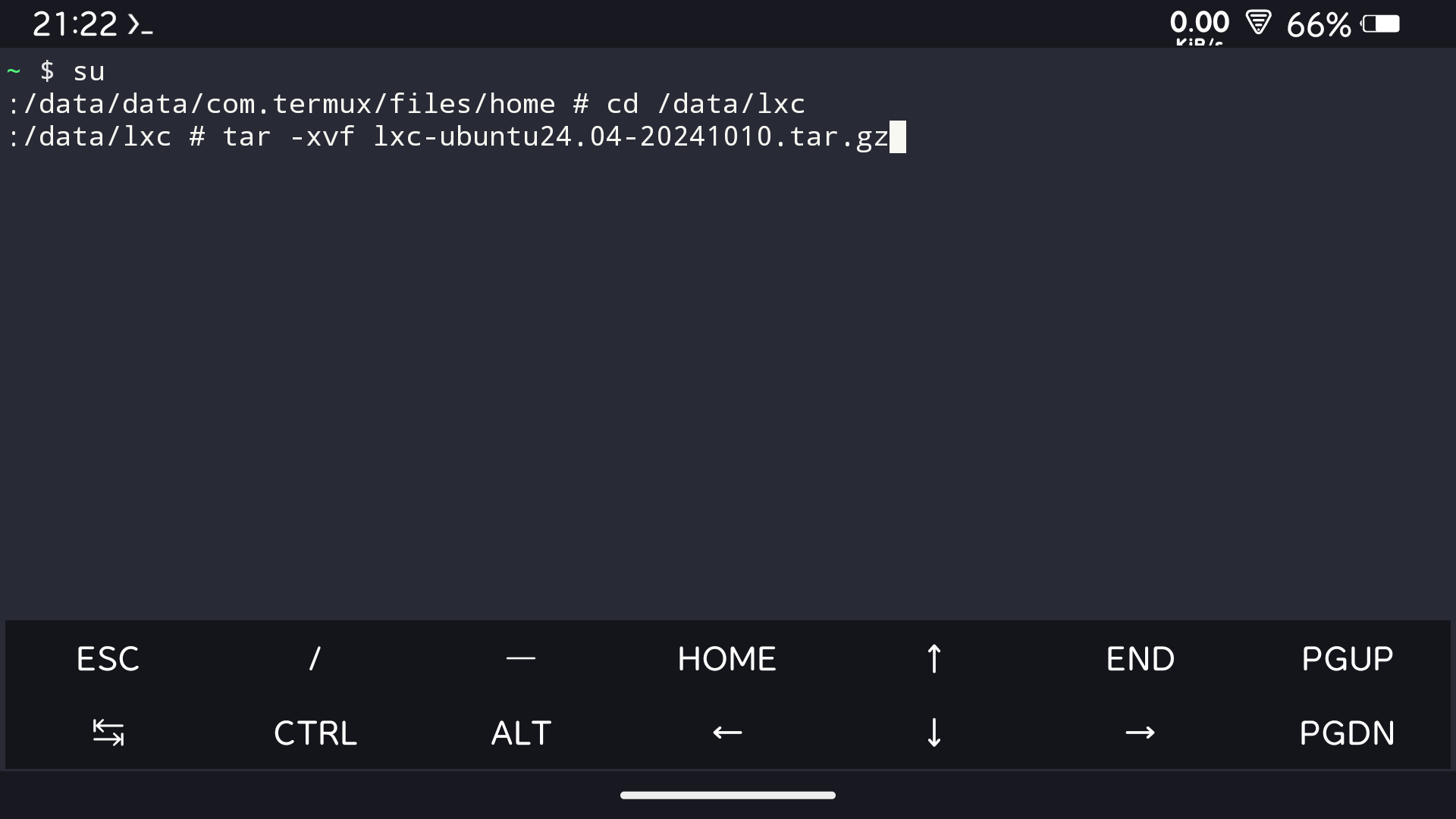Viewport: 1456px width, 819px height.
Task: Tap the Wi-Fi signal icon
Action: click(1258, 23)
